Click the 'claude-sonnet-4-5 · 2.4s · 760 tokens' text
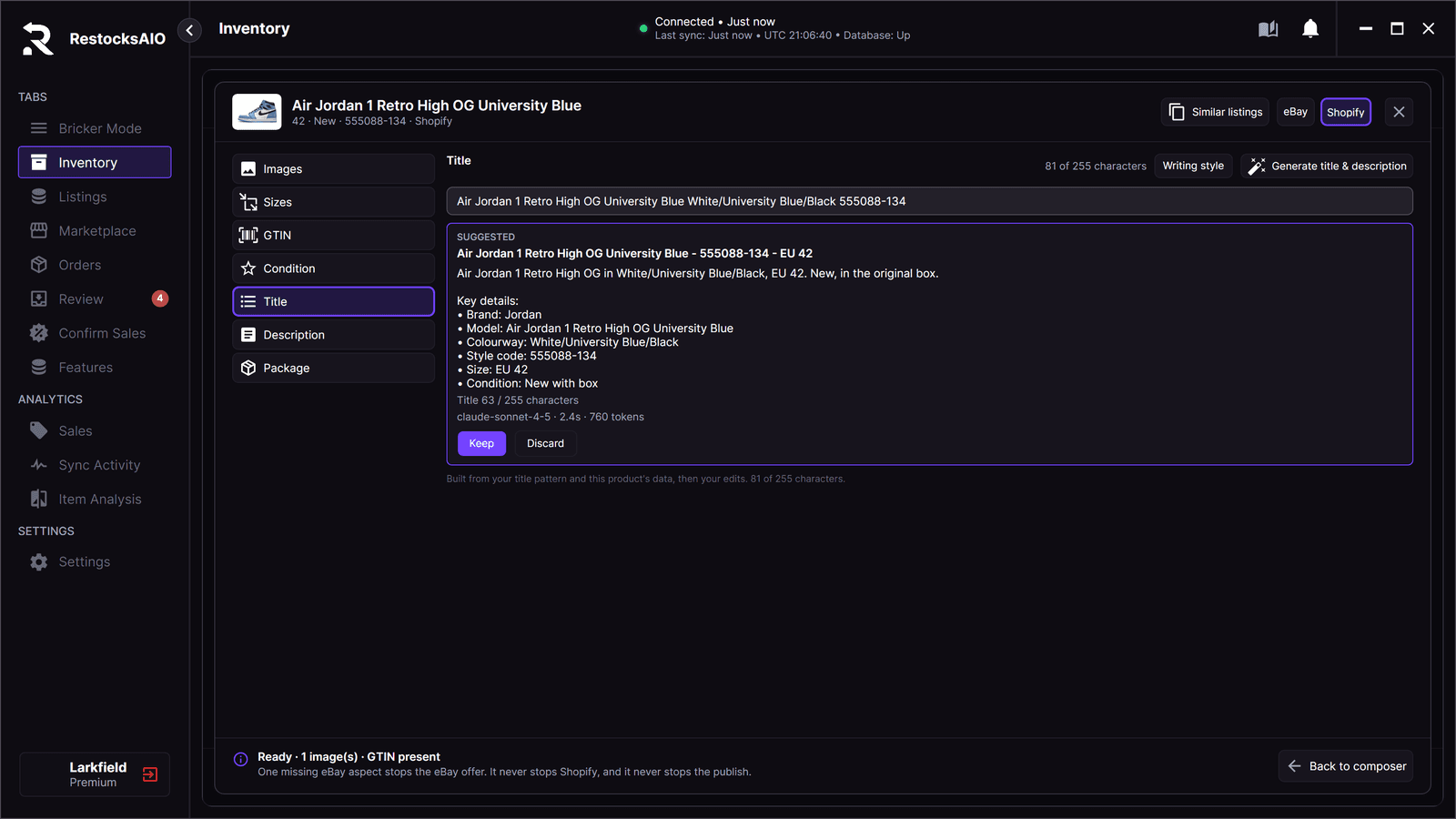Image resolution: width=1456 pixels, height=819 pixels. click(x=551, y=417)
